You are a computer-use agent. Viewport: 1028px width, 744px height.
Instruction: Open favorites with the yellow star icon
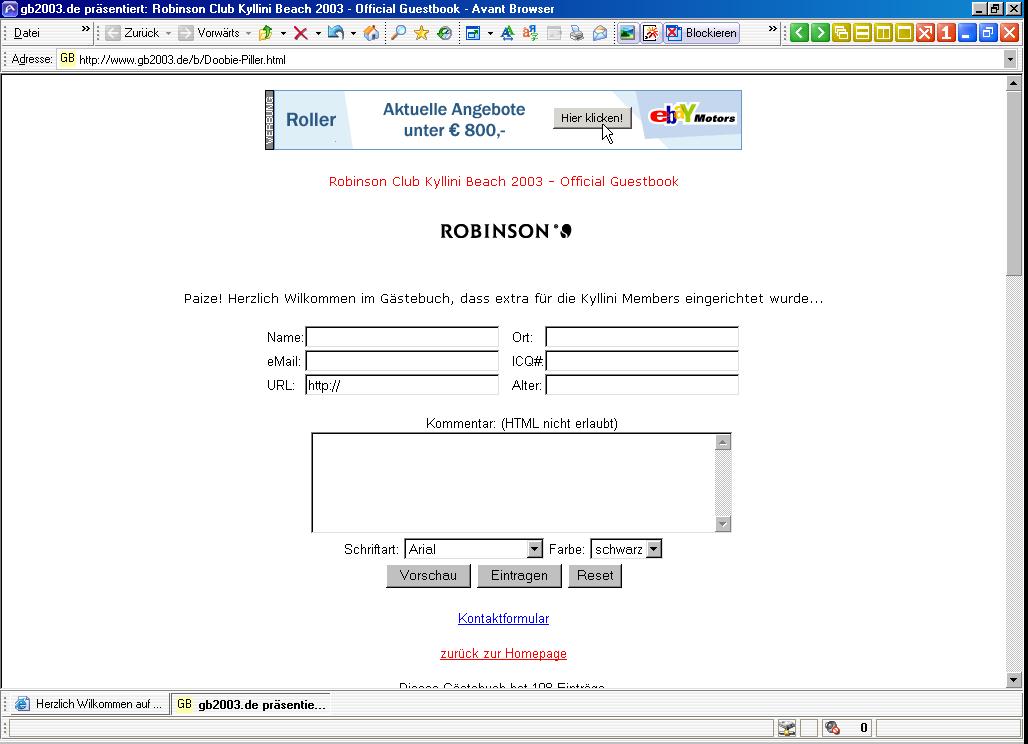pos(422,33)
